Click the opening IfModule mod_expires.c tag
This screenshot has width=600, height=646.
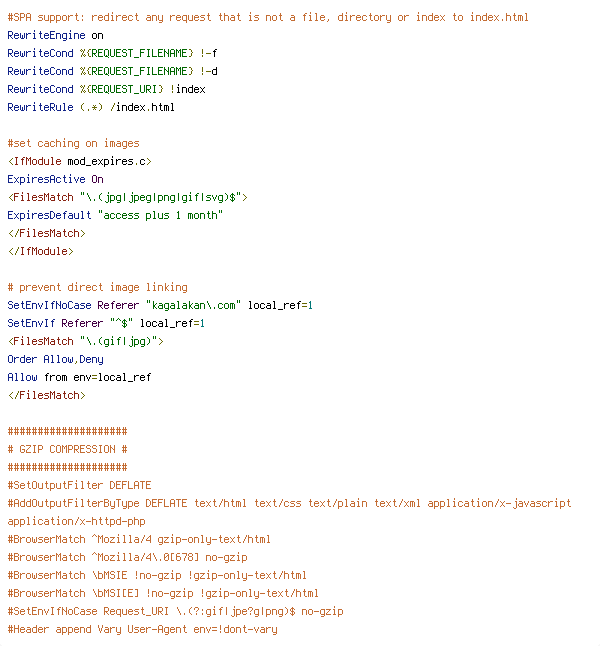pyautogui.click(x=80, y=162)
